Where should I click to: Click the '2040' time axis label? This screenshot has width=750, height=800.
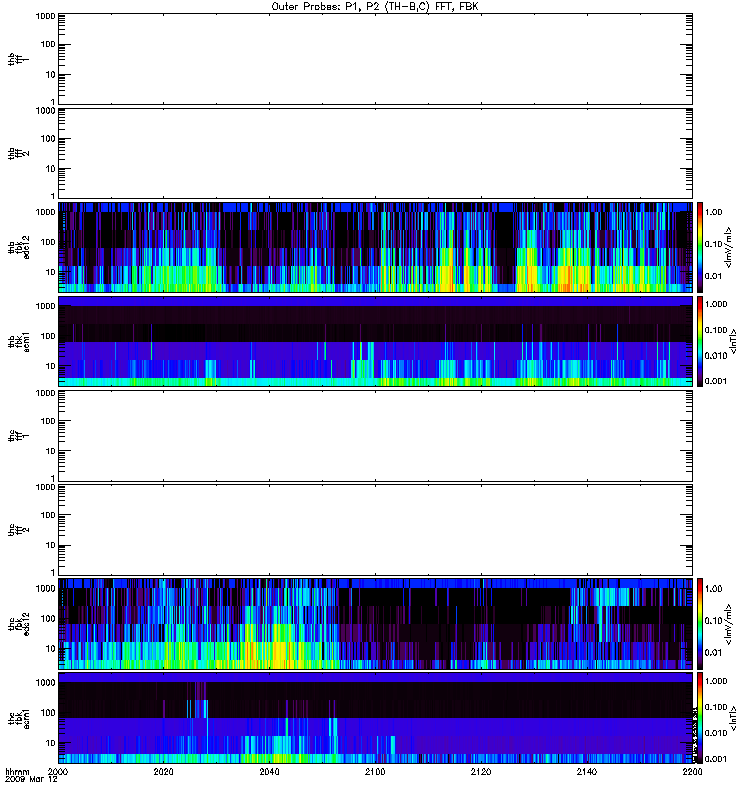(x=269, y=771)
